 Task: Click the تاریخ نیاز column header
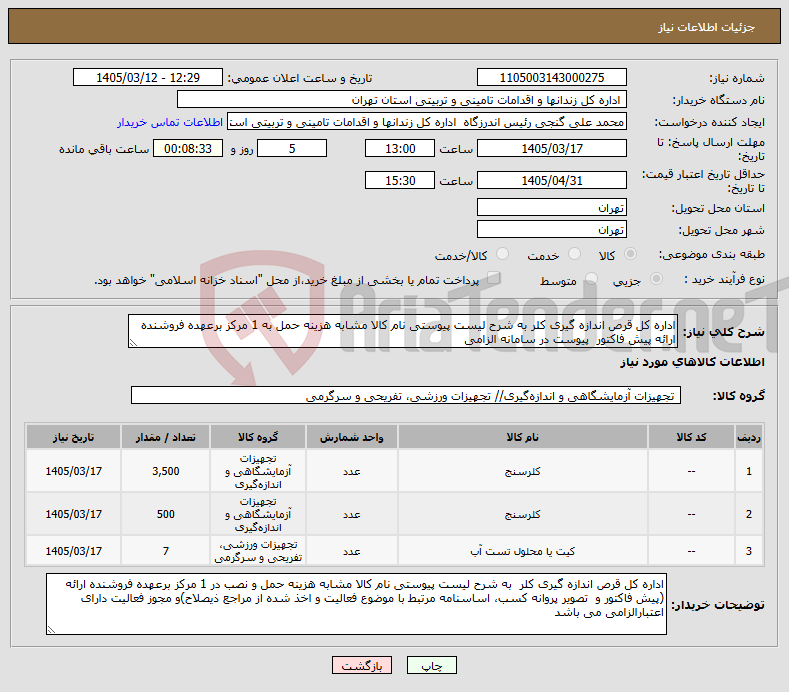point(73,437)
